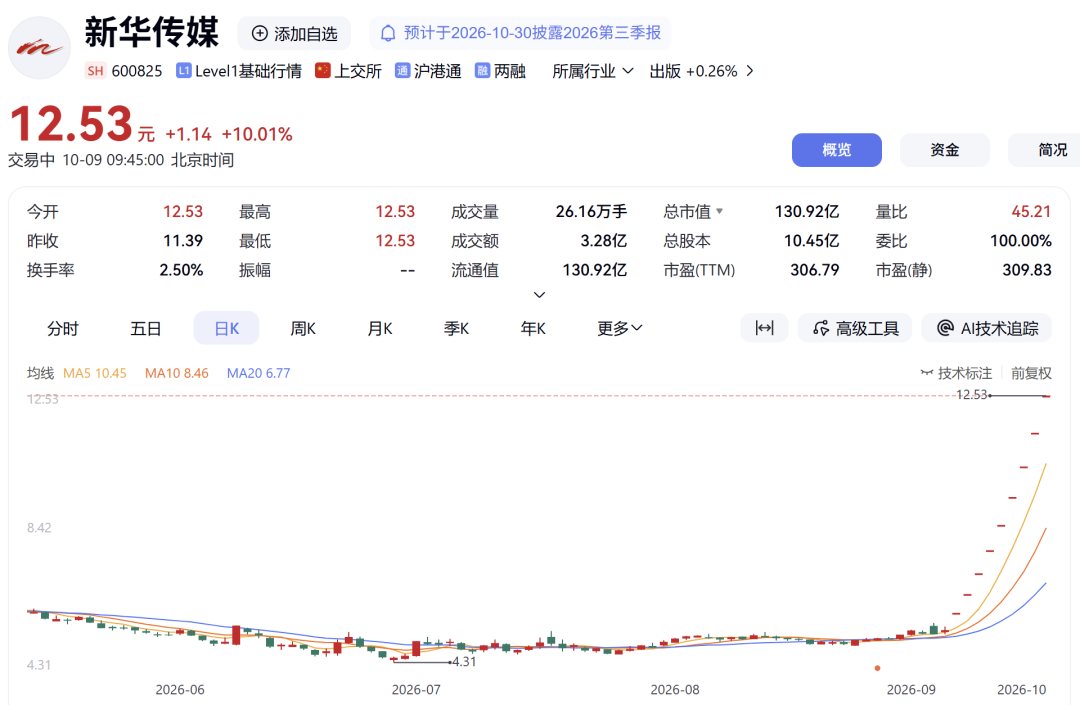
Task: Click the 两融 badge icon
Action: 482,70
